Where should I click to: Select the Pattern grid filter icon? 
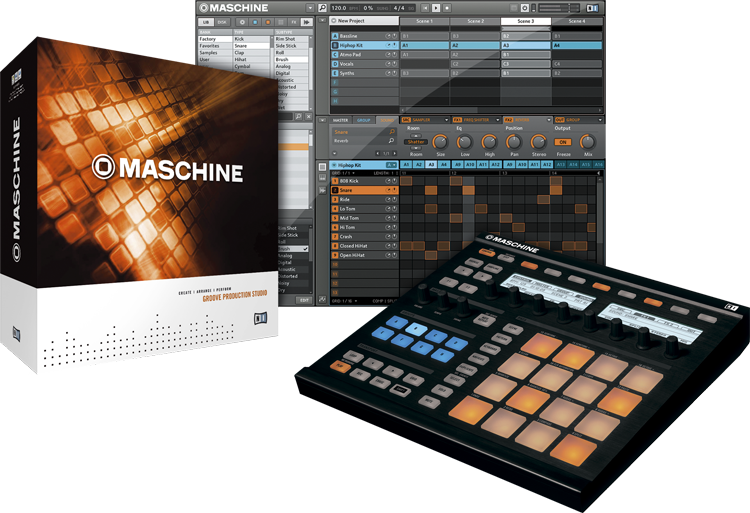point(281,22)
